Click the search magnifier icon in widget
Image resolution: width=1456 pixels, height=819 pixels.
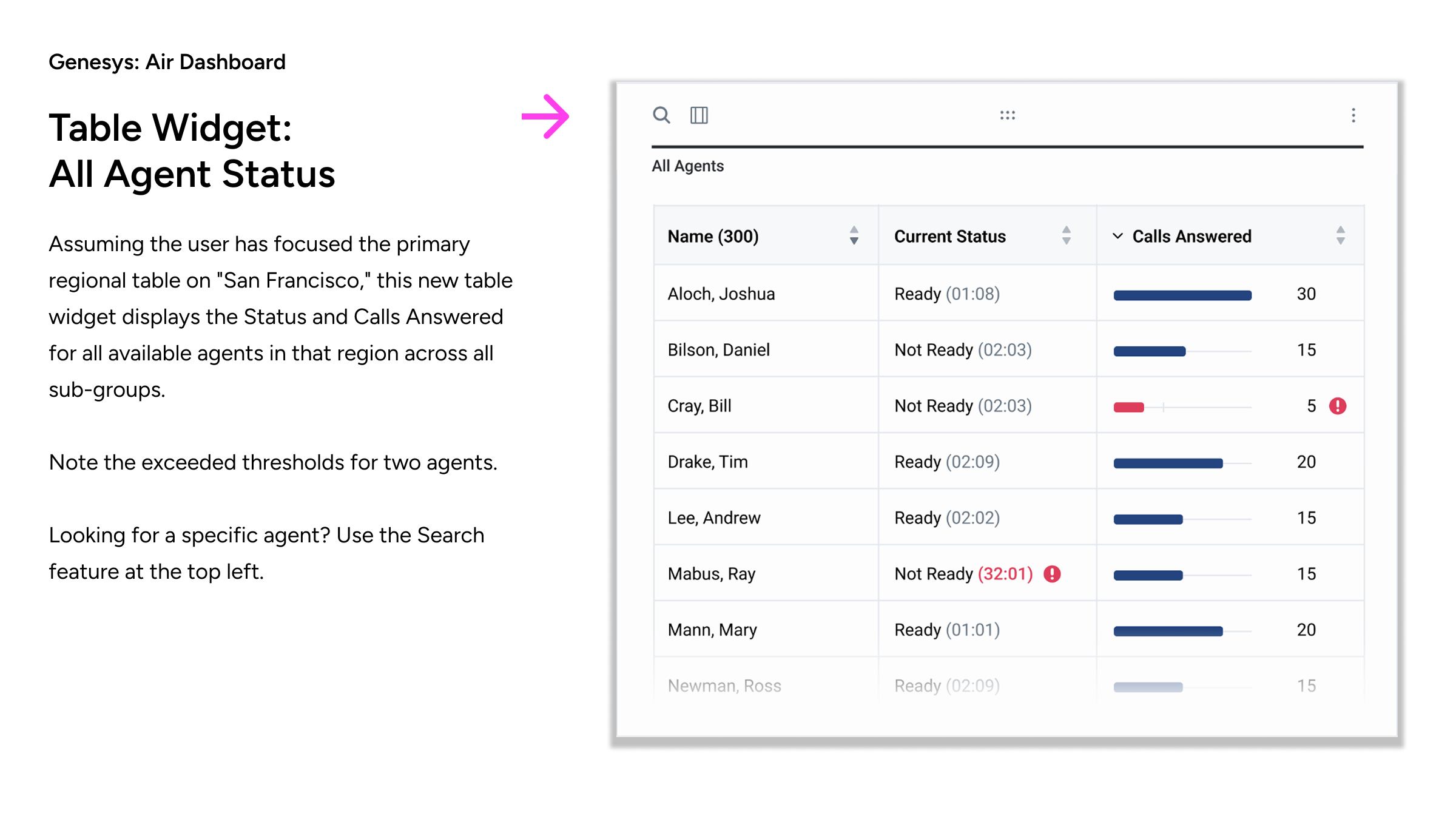[x=661, y=115]
